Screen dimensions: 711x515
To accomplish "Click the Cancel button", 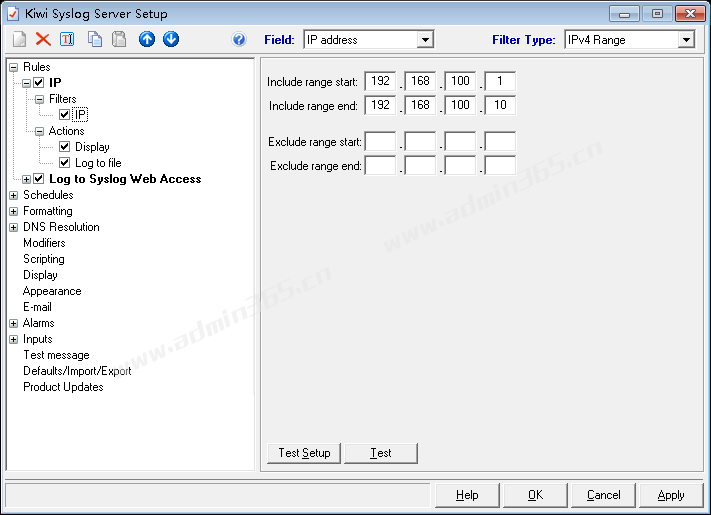I will [604, 495].
